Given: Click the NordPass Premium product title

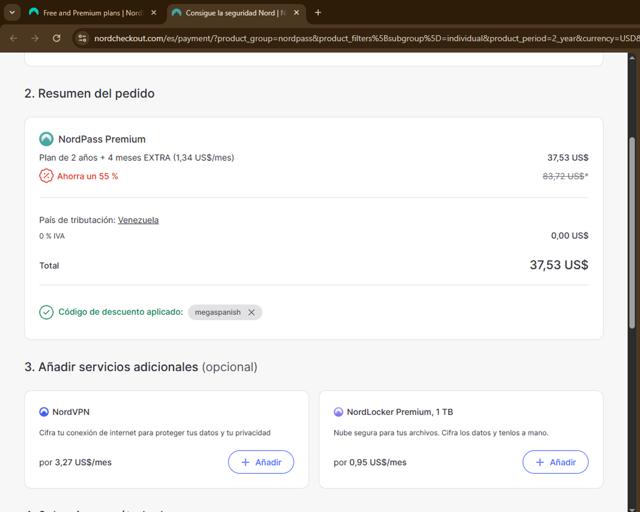Looking at the screenshot, I should [102, 139].
